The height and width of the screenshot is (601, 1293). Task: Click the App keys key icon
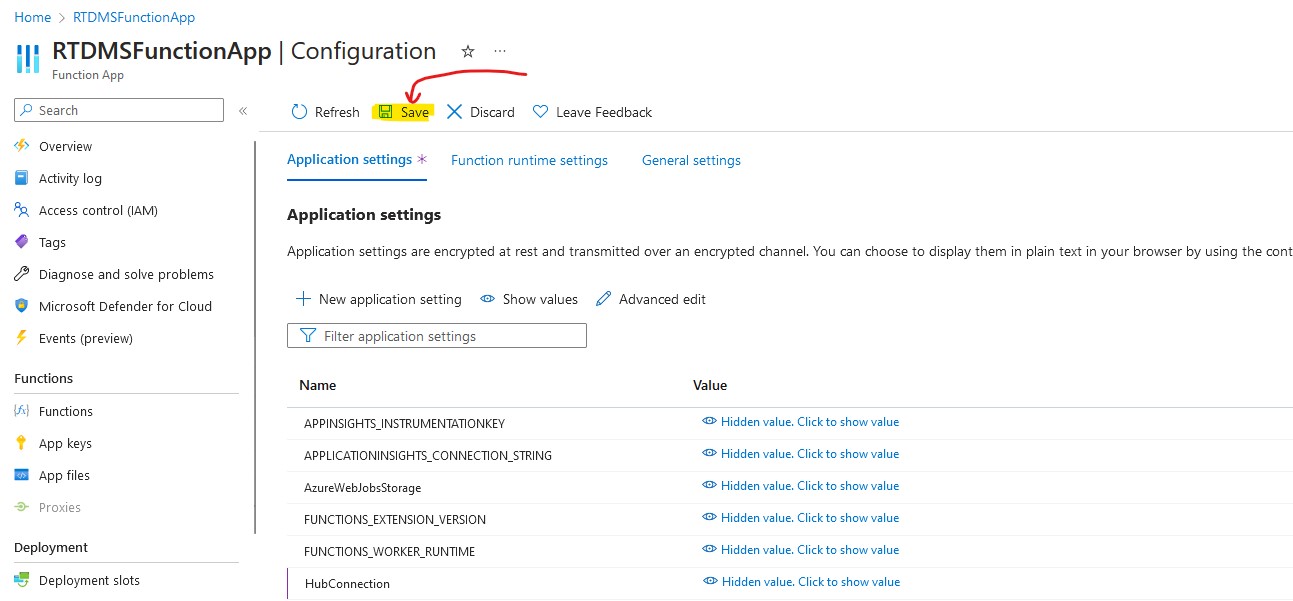click(x=22, y=443)
